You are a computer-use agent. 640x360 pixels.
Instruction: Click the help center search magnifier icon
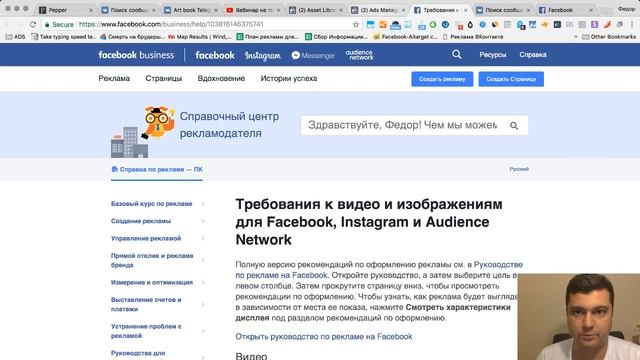(x=514, y=126)
